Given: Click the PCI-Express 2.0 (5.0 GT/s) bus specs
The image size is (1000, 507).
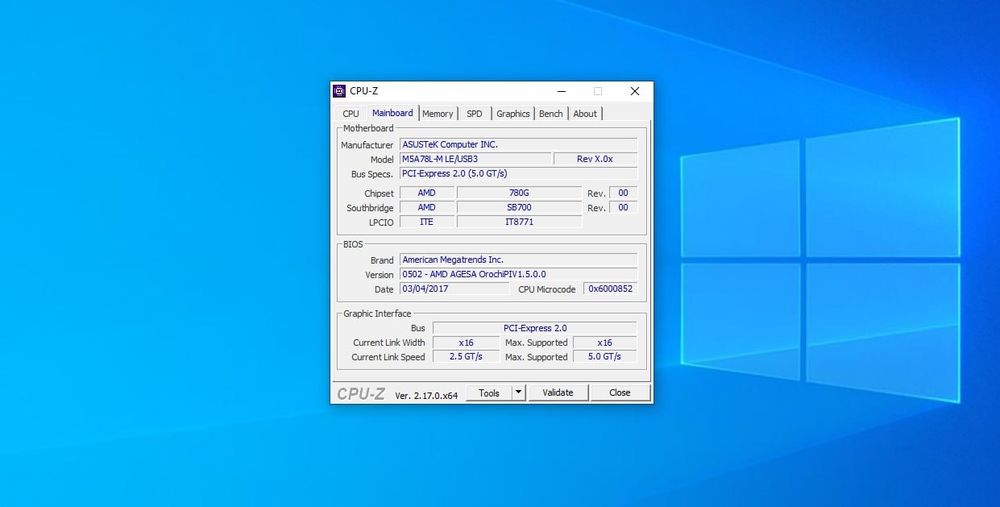Looking at the screenshot, I should [518, 173].
